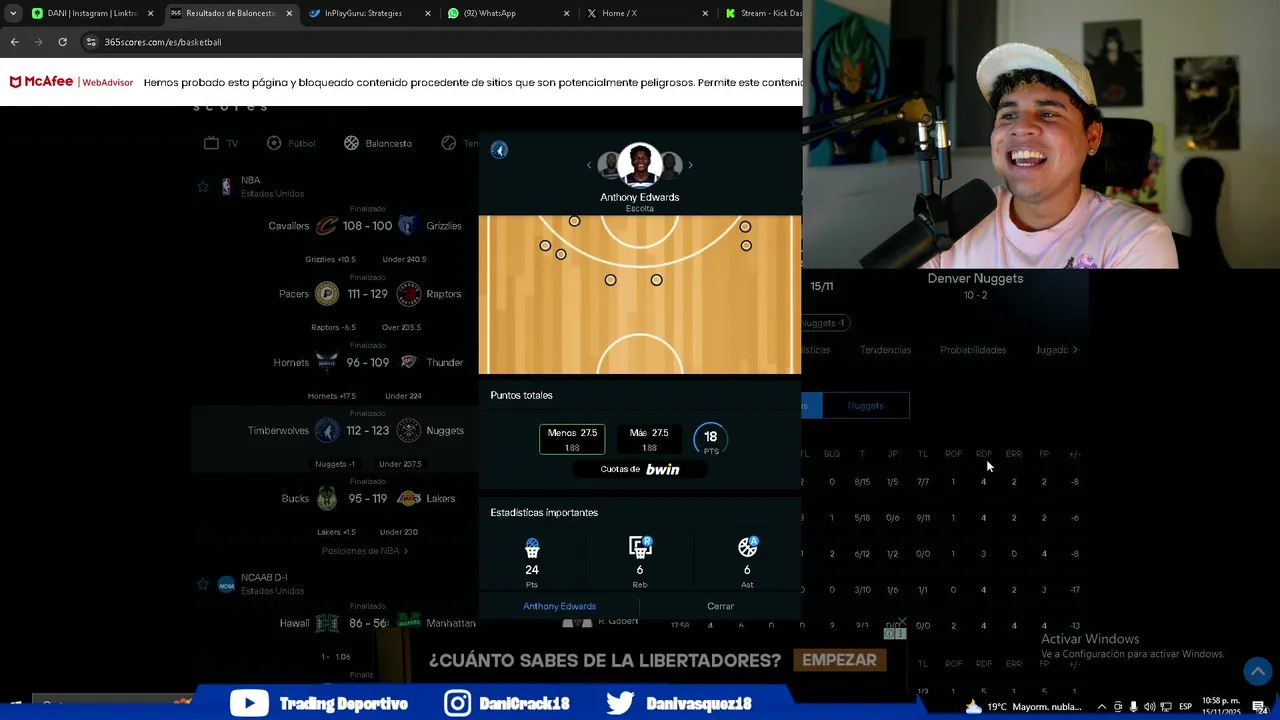
Task: Click the Timberwolves logo in the player popup
Action: pos(499,150)
